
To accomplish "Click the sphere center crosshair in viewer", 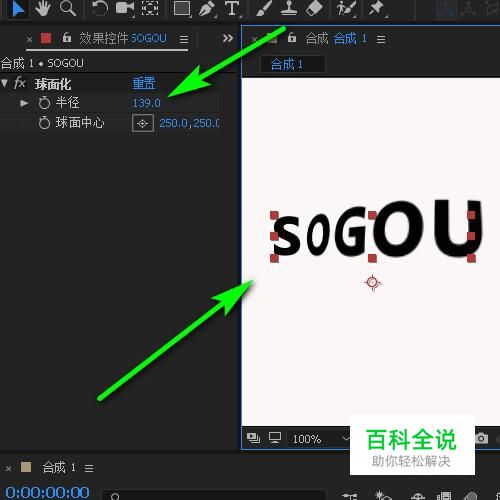I will click(x=373, y=283).
